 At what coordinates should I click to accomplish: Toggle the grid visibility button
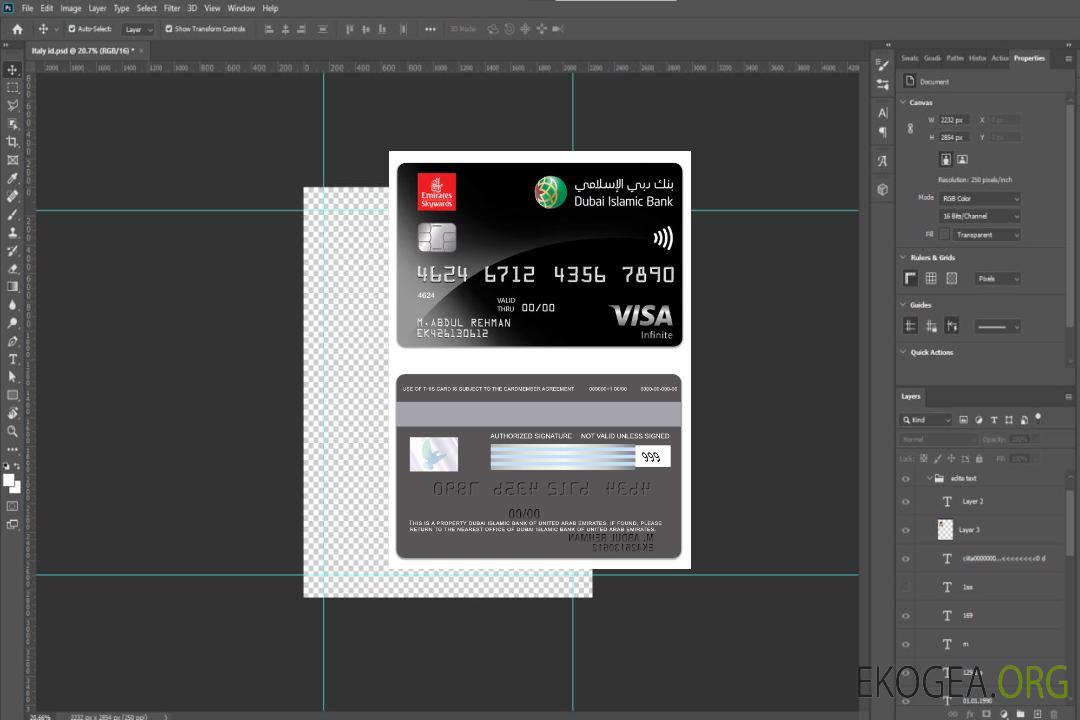click(931, 278)
